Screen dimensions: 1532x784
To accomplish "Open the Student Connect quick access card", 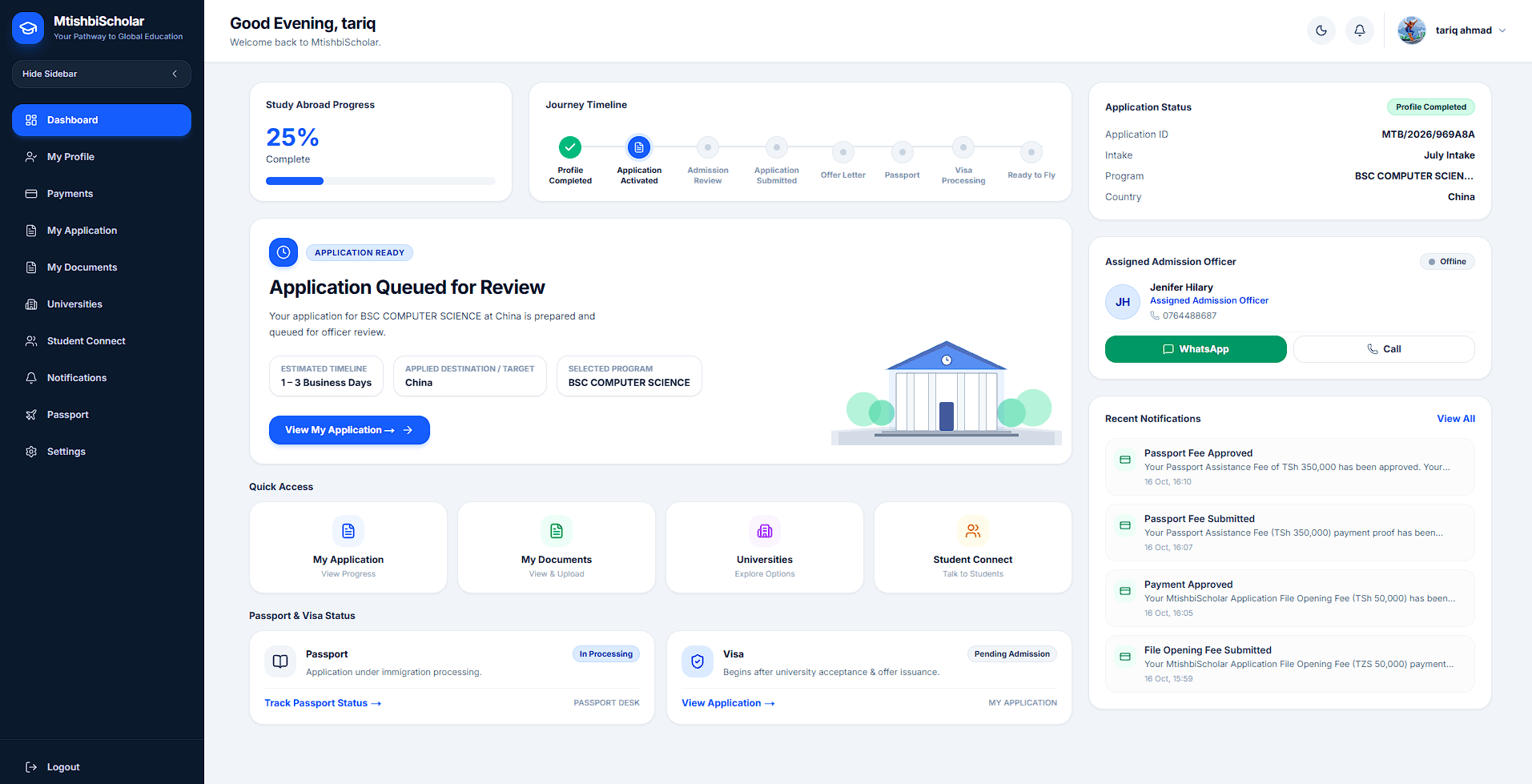I will coord(973,548).
